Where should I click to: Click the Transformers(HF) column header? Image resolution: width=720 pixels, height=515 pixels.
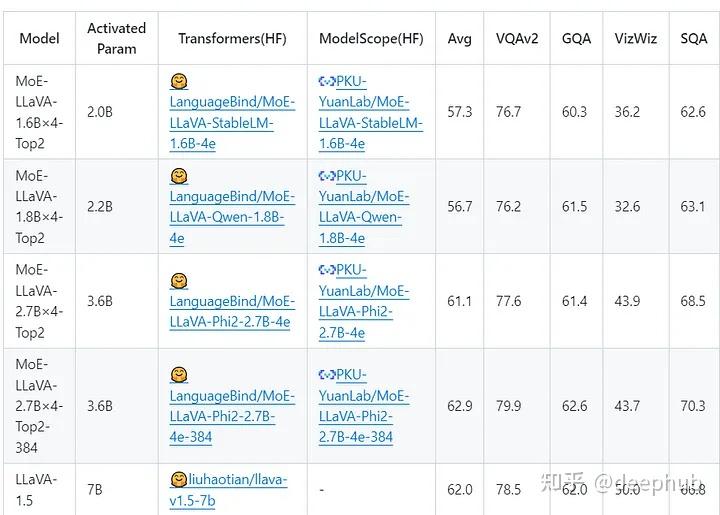(232, 39)
